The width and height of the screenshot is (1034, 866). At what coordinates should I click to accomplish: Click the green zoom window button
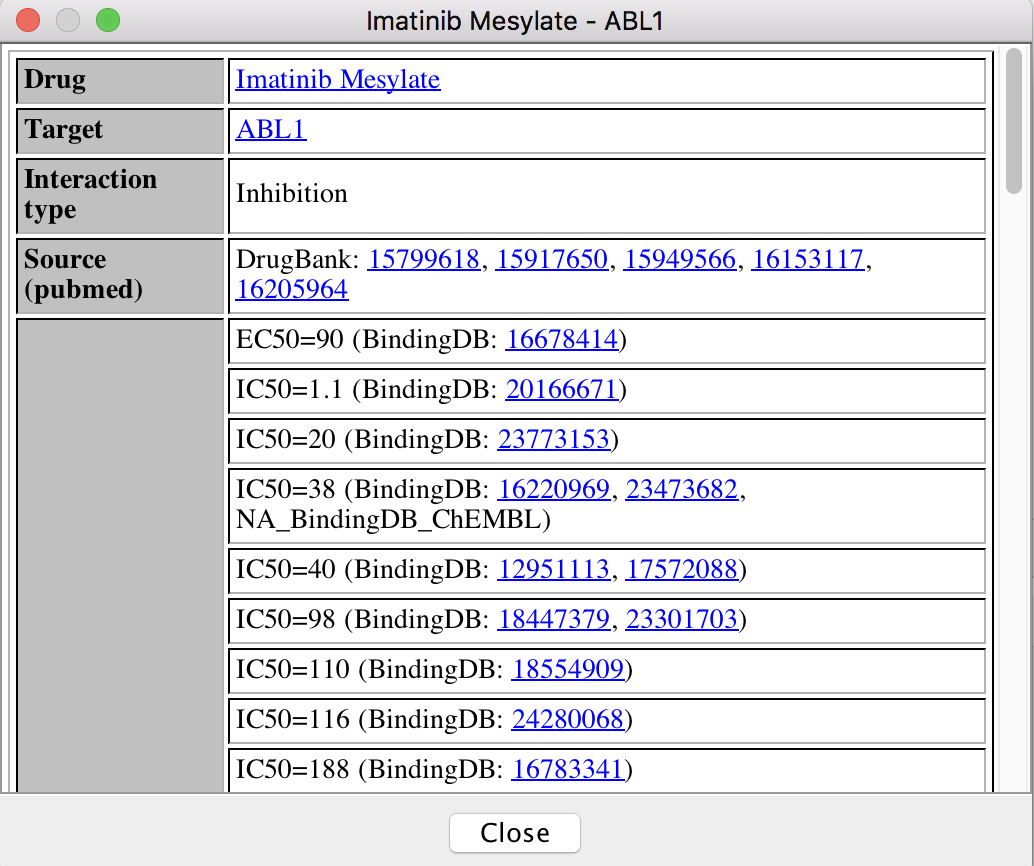[108, 20]
